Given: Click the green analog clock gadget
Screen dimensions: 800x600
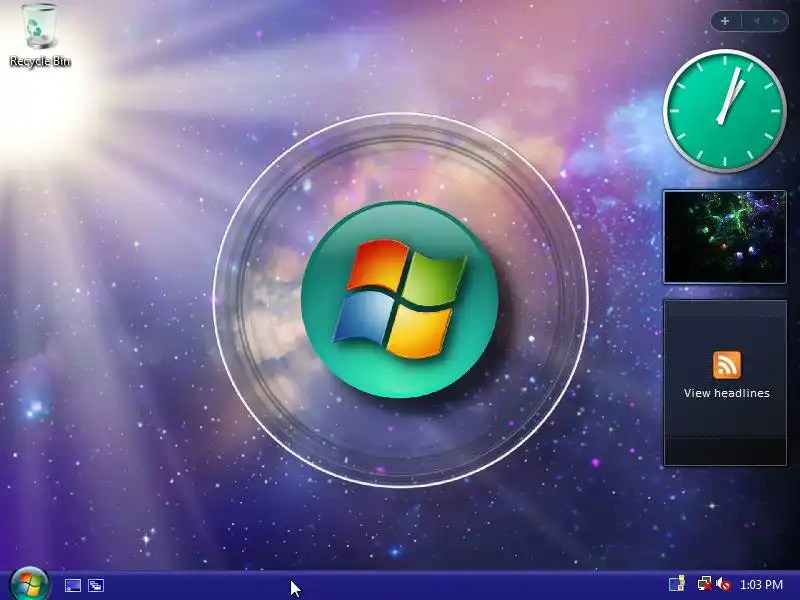Looking at the screenshot, I should (724, 110).
